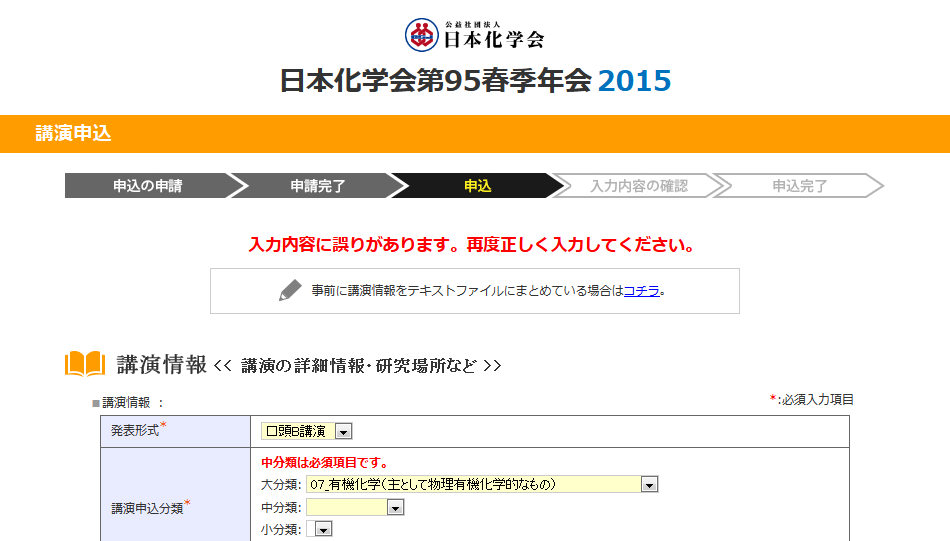Screen dimensions: 950x541
Task: Click the 日本化学会 logo at top
Action: point(475,35)
